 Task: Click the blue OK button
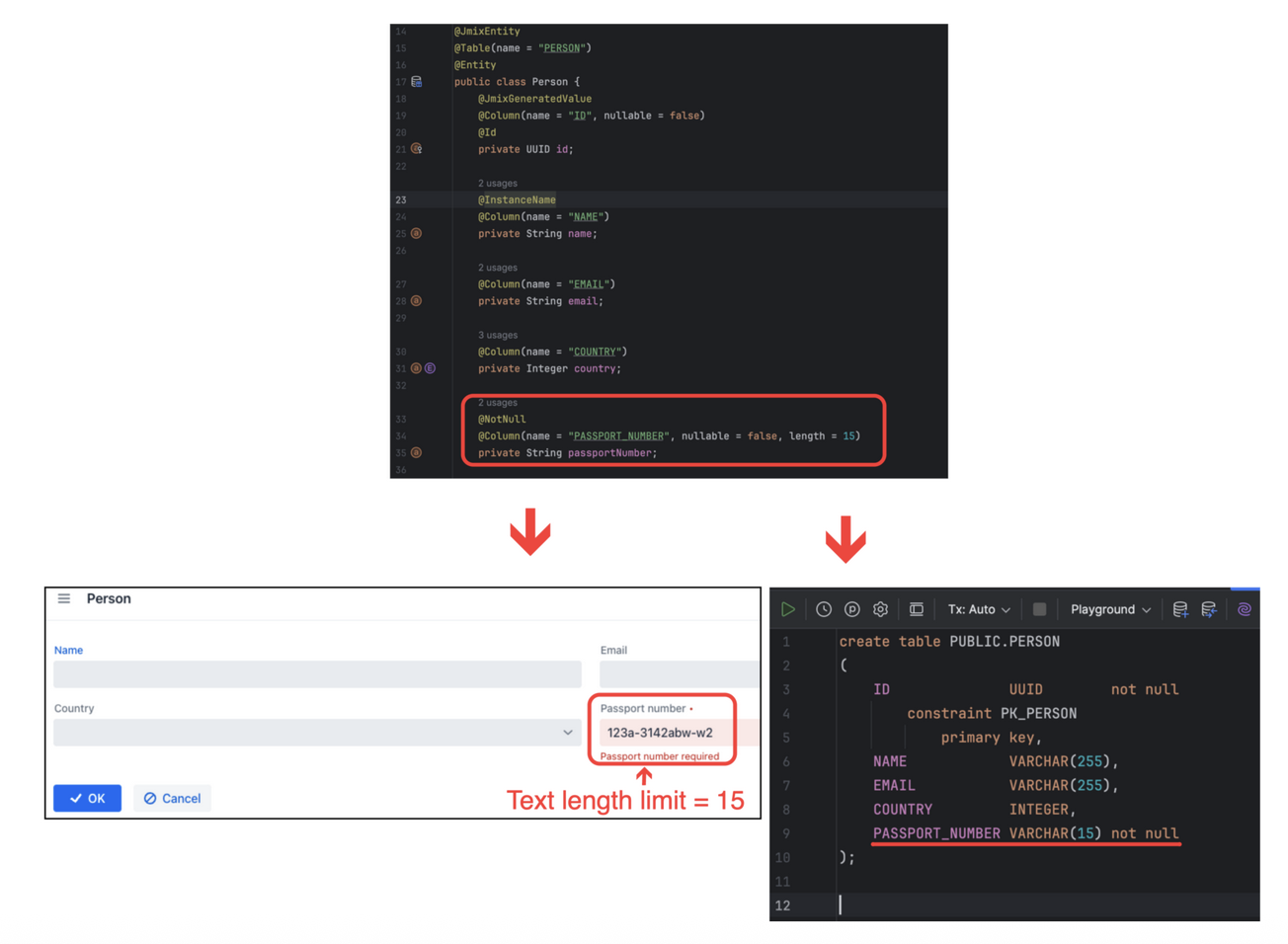pyautogui.click(x=88, y=798)
